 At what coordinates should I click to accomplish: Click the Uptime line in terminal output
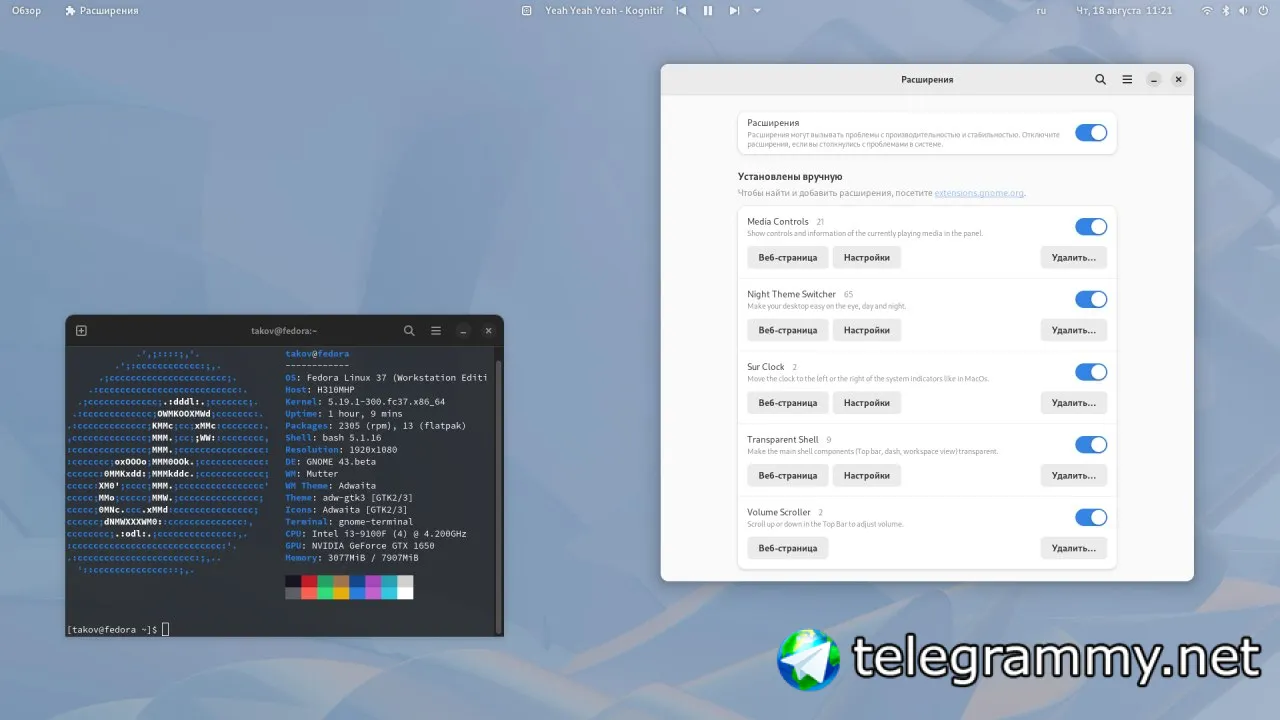click(x=344, y=414)
